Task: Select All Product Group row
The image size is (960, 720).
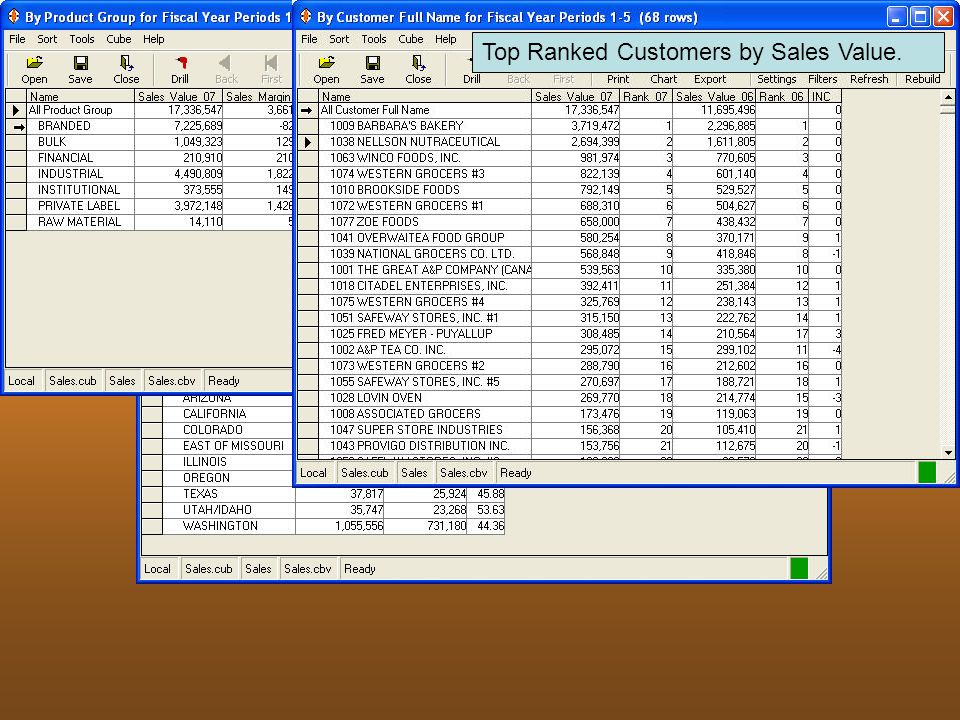Action: (x=149, y=110)
